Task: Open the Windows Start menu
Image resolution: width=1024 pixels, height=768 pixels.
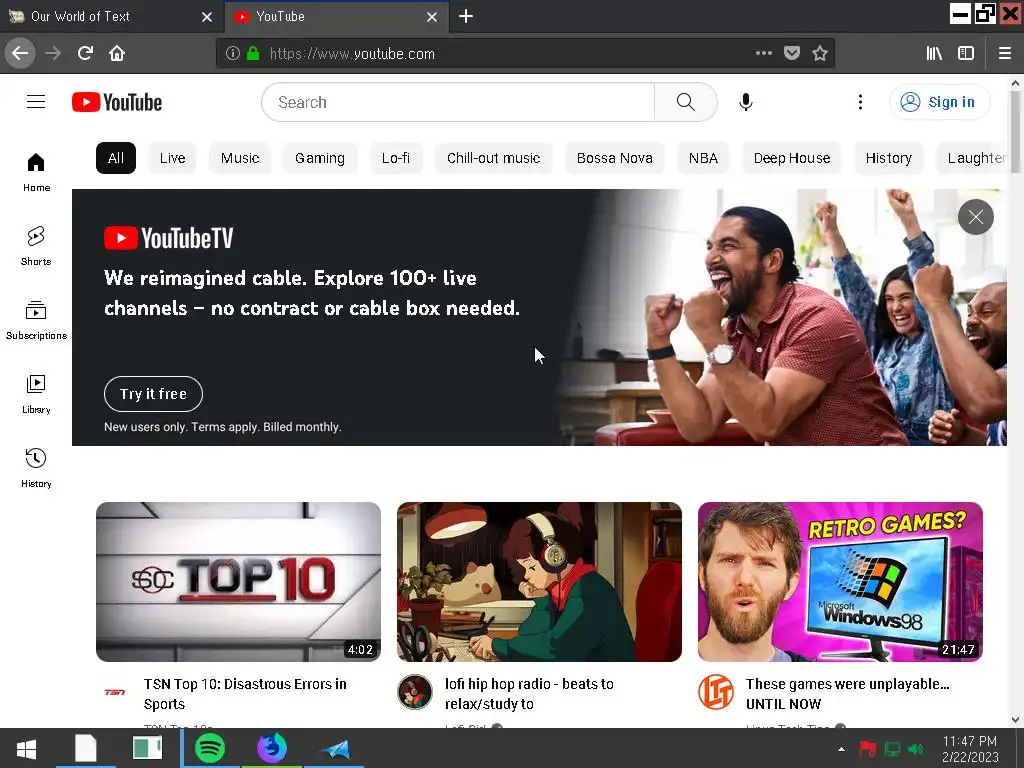Action: (x=26, y=749)
